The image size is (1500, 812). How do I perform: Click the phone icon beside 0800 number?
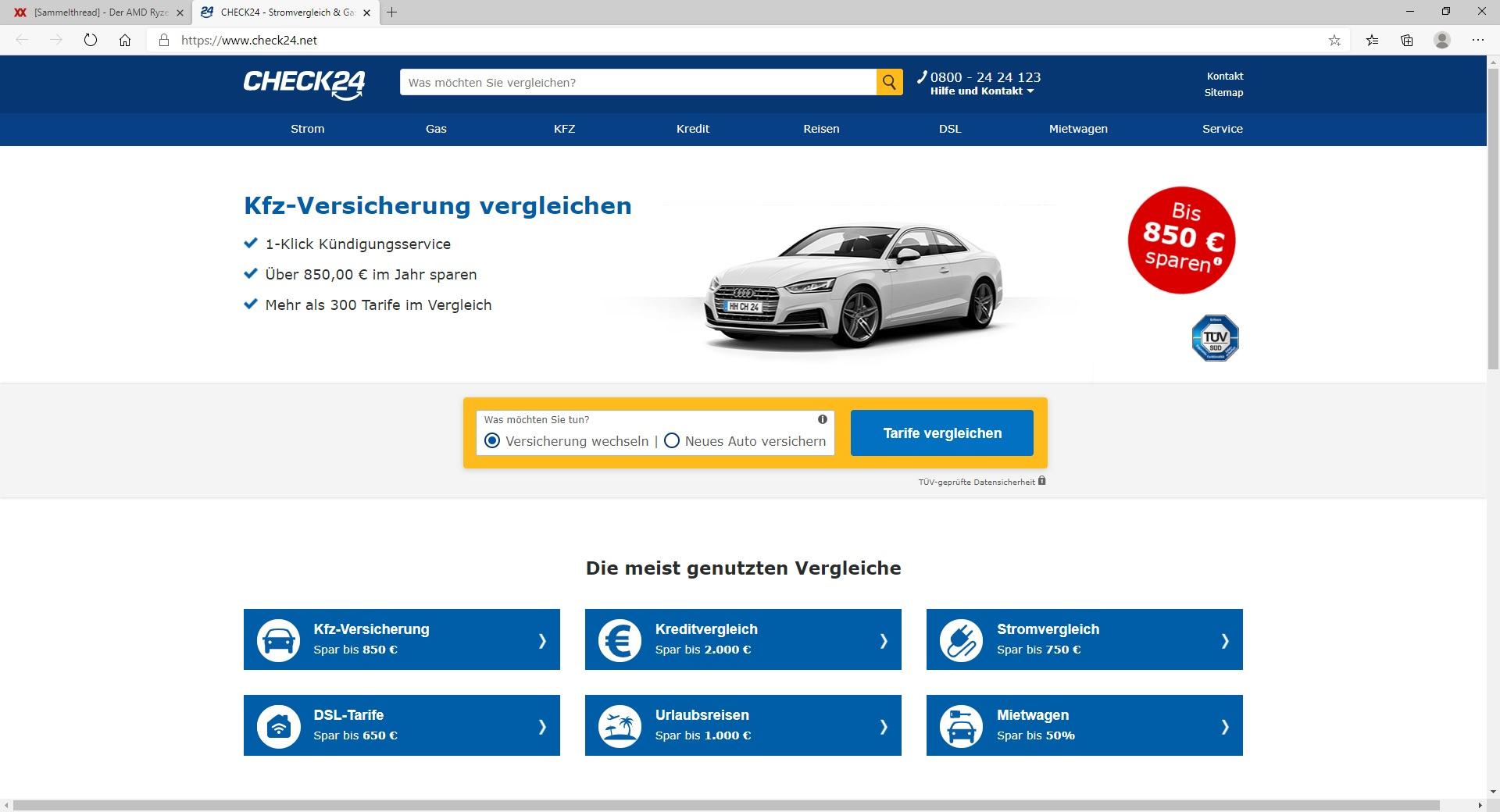922,77
